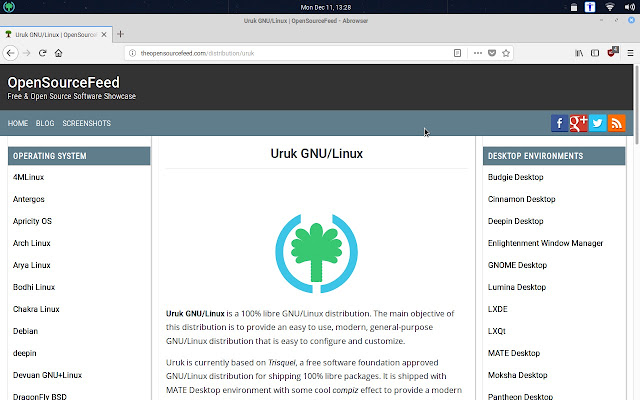Open BLOG in site navigation
The width and height of the screenshot is (640, 400).
(x=45, y=123)
